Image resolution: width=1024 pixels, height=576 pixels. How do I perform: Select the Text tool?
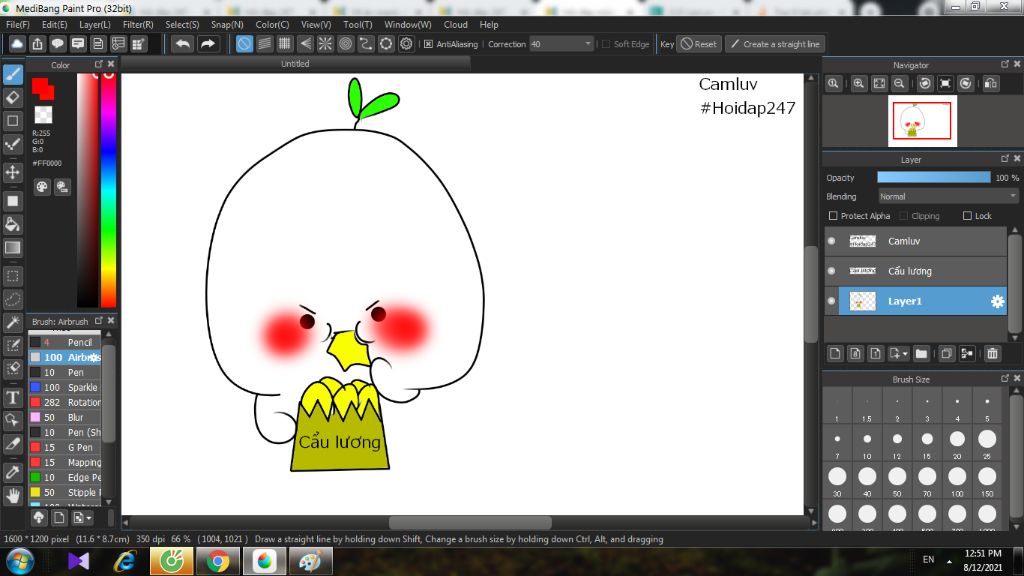[x=13, y=398]
